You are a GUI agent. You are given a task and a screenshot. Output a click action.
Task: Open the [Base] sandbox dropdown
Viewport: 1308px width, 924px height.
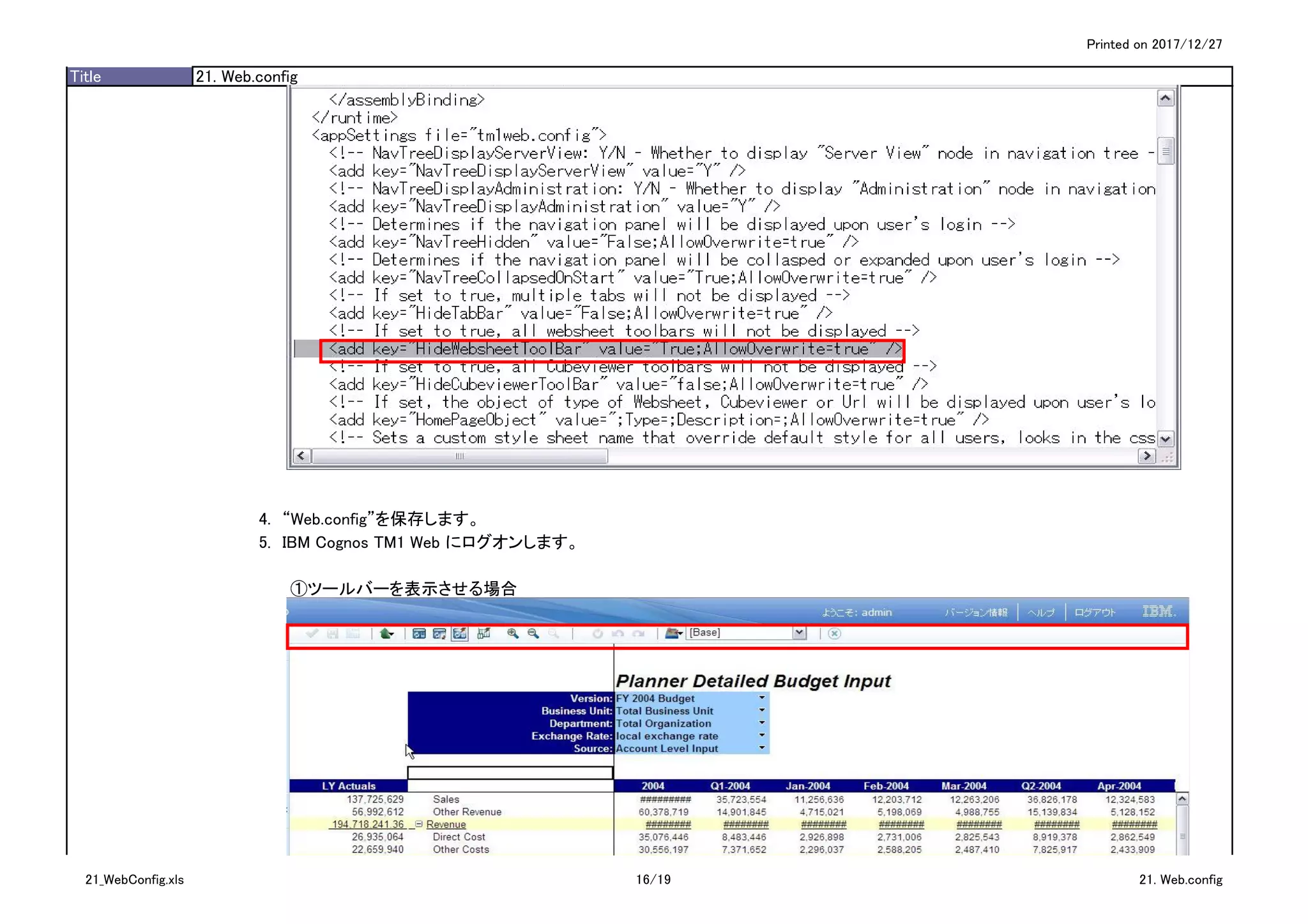click(747, 633)
